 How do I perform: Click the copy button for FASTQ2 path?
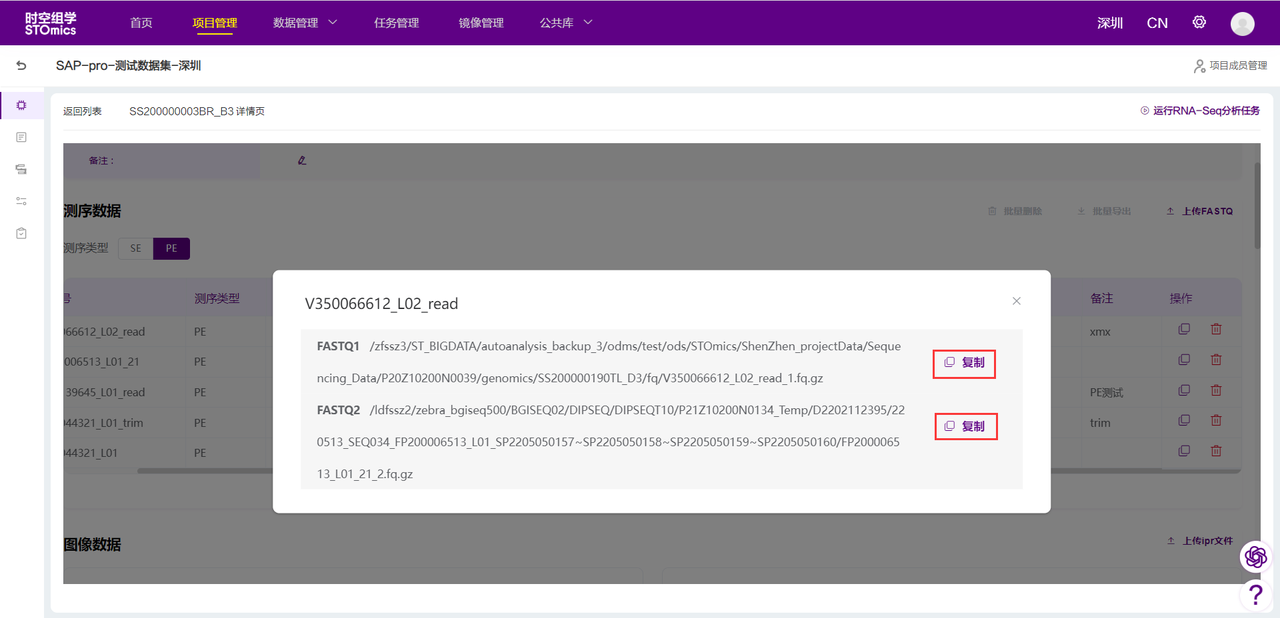(964, 427)
